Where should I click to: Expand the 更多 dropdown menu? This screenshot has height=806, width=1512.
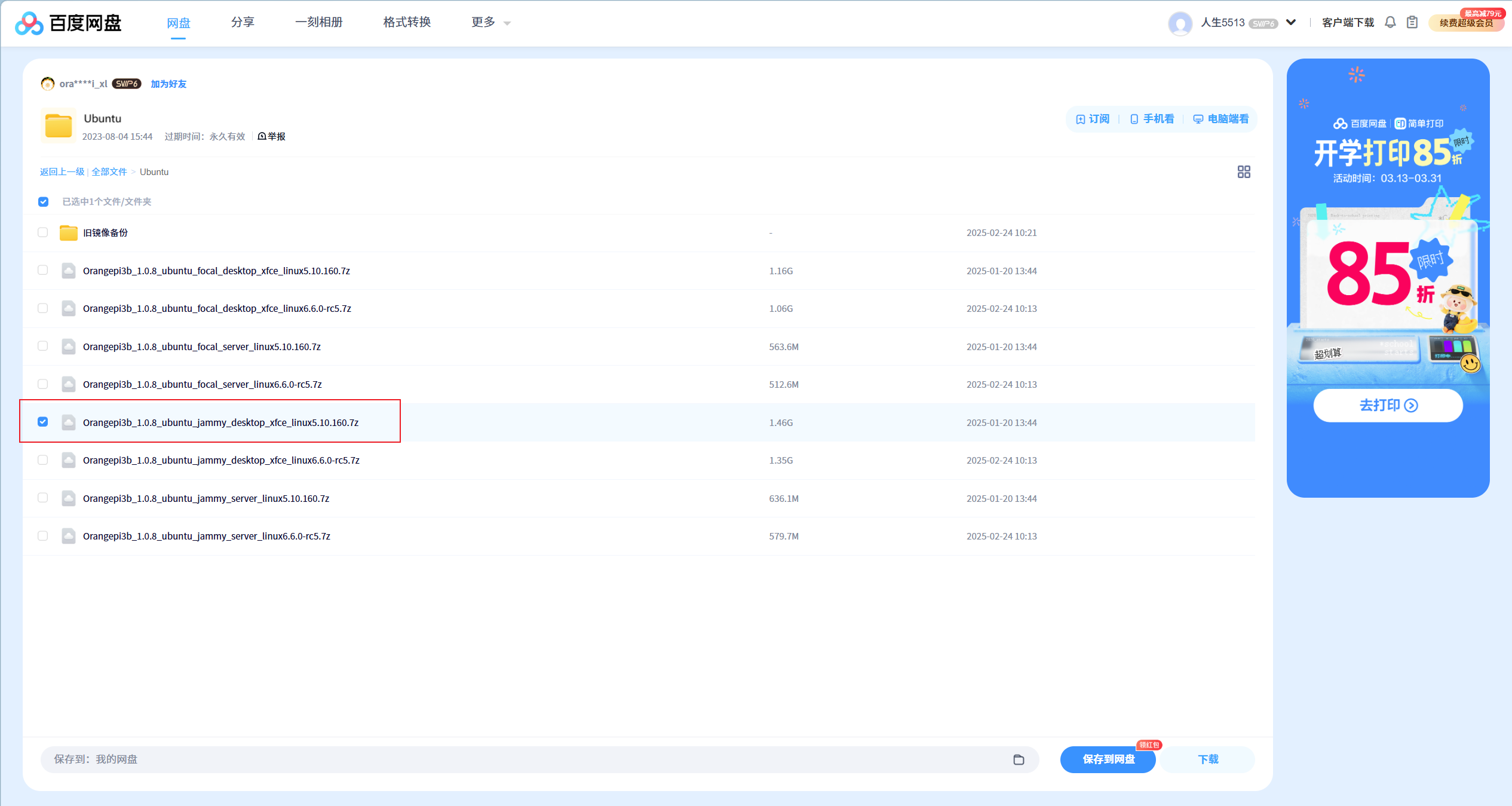(490, 23)
